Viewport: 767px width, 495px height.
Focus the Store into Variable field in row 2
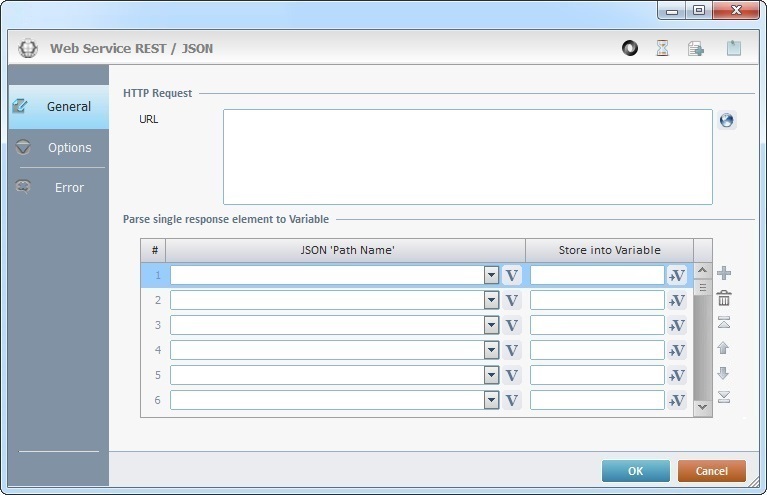coord(597,300)
